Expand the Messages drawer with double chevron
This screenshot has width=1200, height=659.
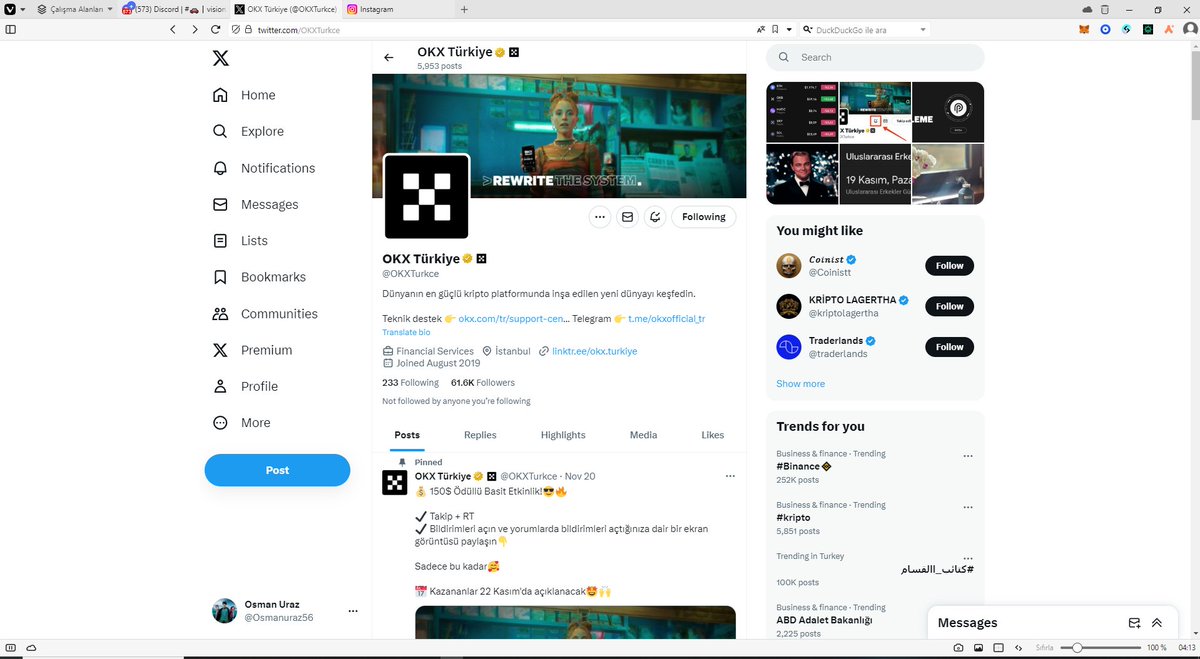[x=1157, y=622]
